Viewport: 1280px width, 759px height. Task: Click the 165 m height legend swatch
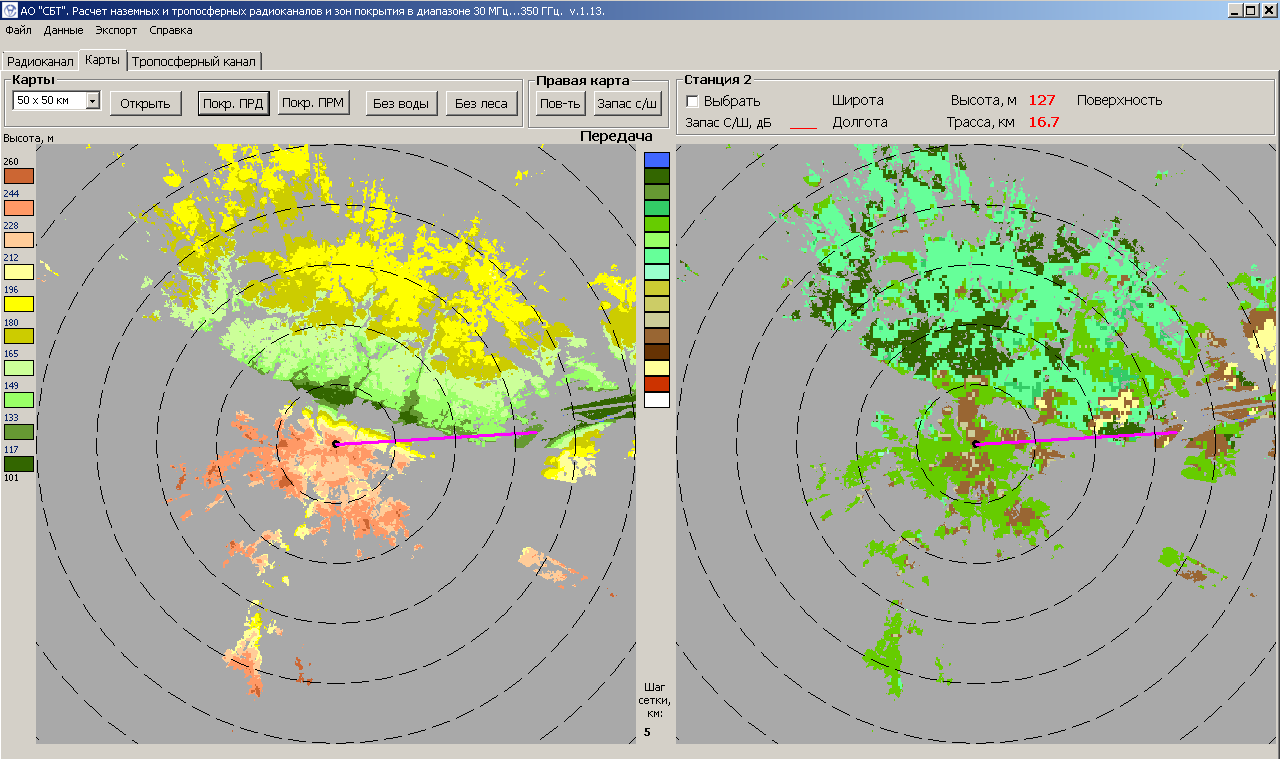pos(19,368)
